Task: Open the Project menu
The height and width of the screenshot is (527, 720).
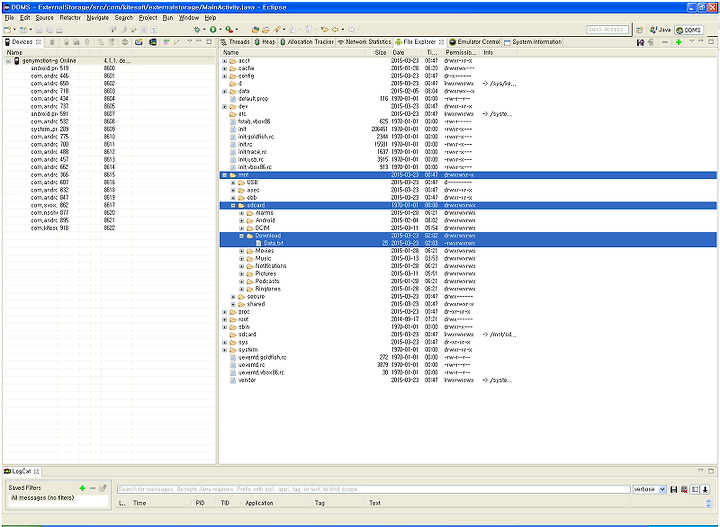Action: 148,17
